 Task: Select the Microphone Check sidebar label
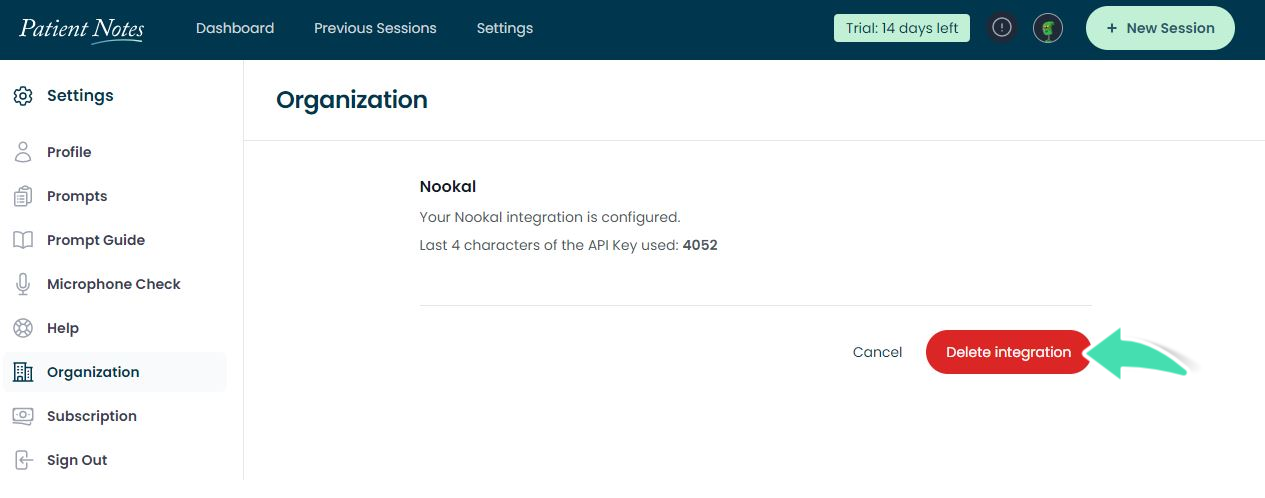[114, 284]
